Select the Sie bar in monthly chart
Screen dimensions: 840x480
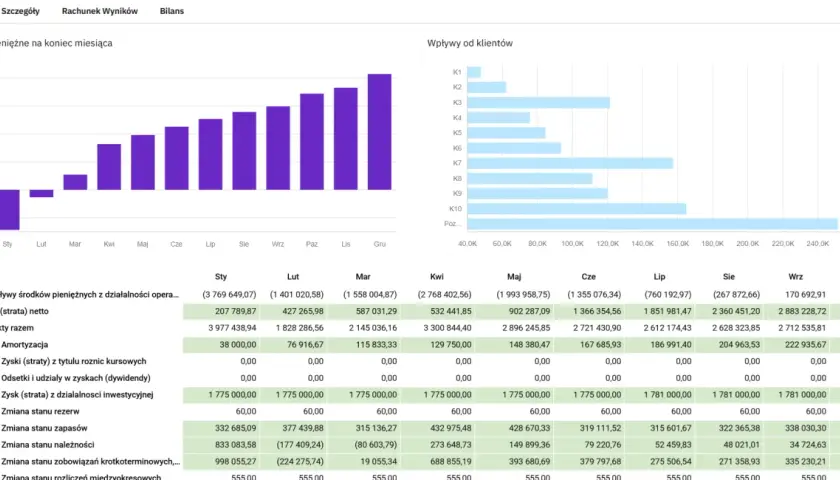point(244,151)
